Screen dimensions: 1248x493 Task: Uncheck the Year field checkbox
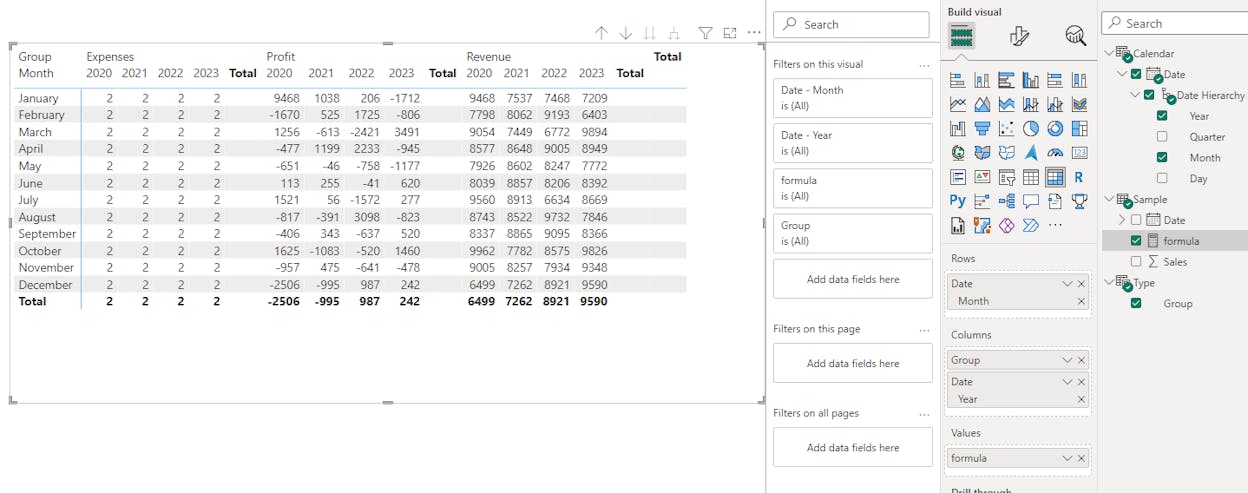pos(1162,116)
